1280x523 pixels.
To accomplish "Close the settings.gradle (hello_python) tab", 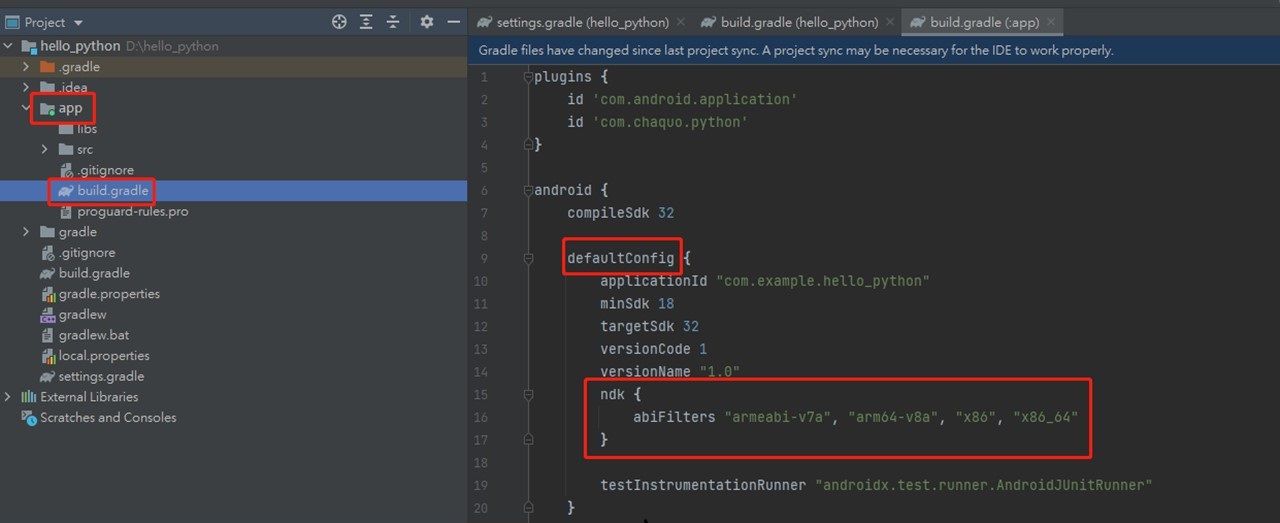I will point(681,22).
